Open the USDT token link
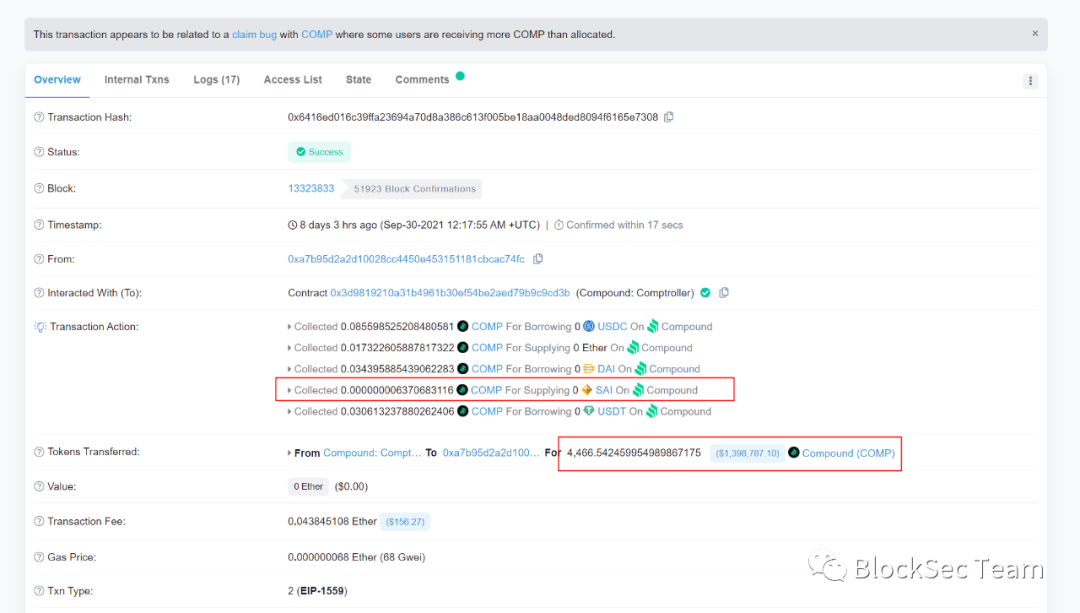The height and width of the screenshot is (613, 1080). pos(612,411)
